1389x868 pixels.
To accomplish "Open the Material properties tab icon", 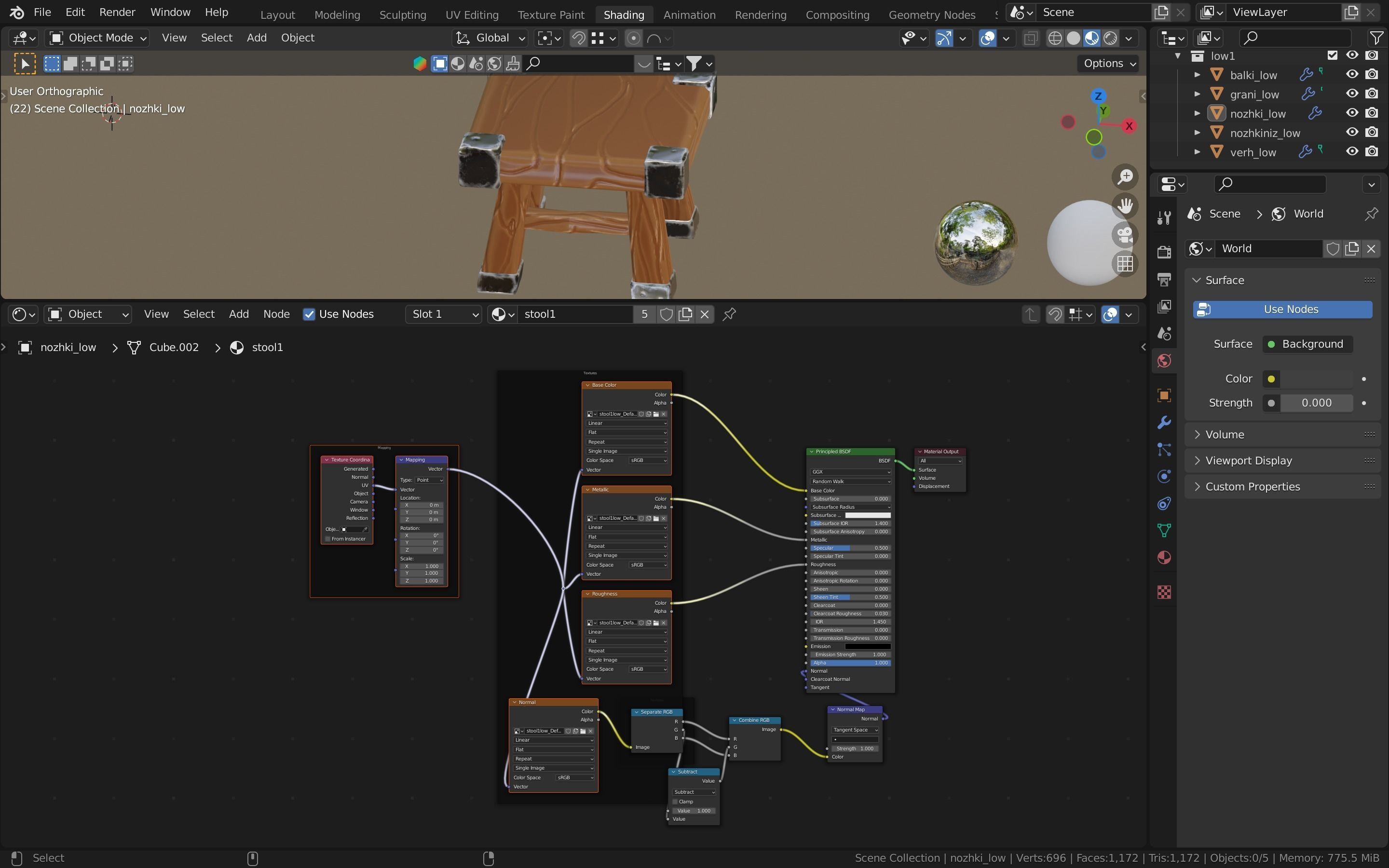I will coord(1164,558).
